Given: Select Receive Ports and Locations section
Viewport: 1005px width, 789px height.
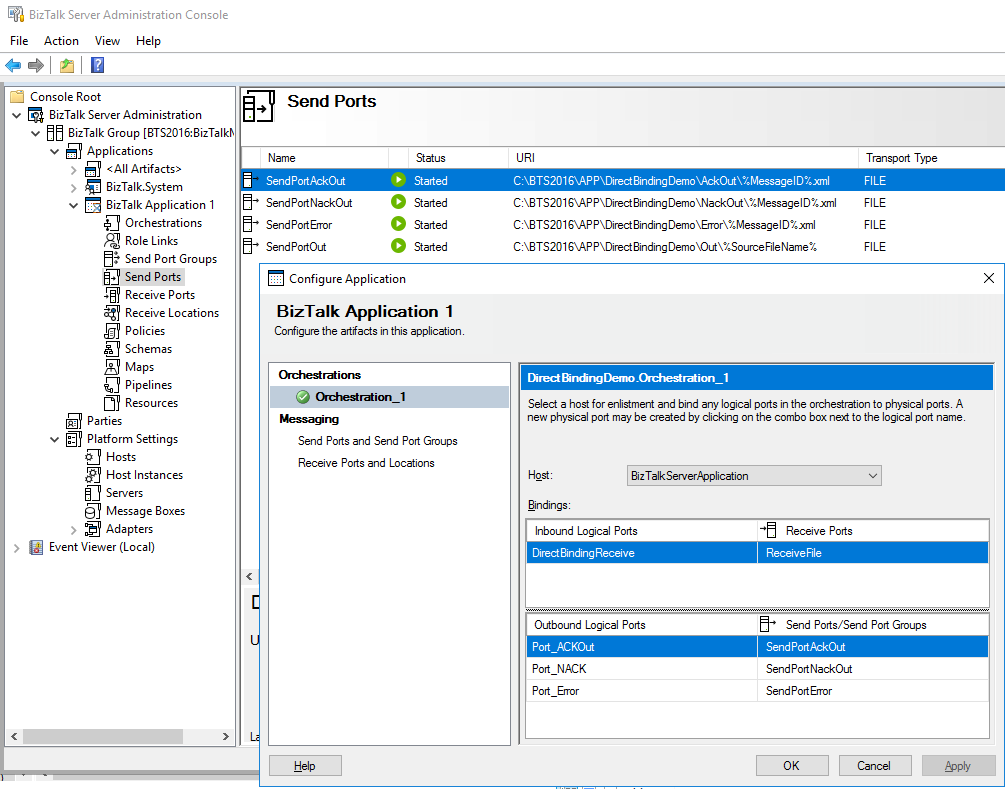Looking at the screenshot, I should coord(366,463).
